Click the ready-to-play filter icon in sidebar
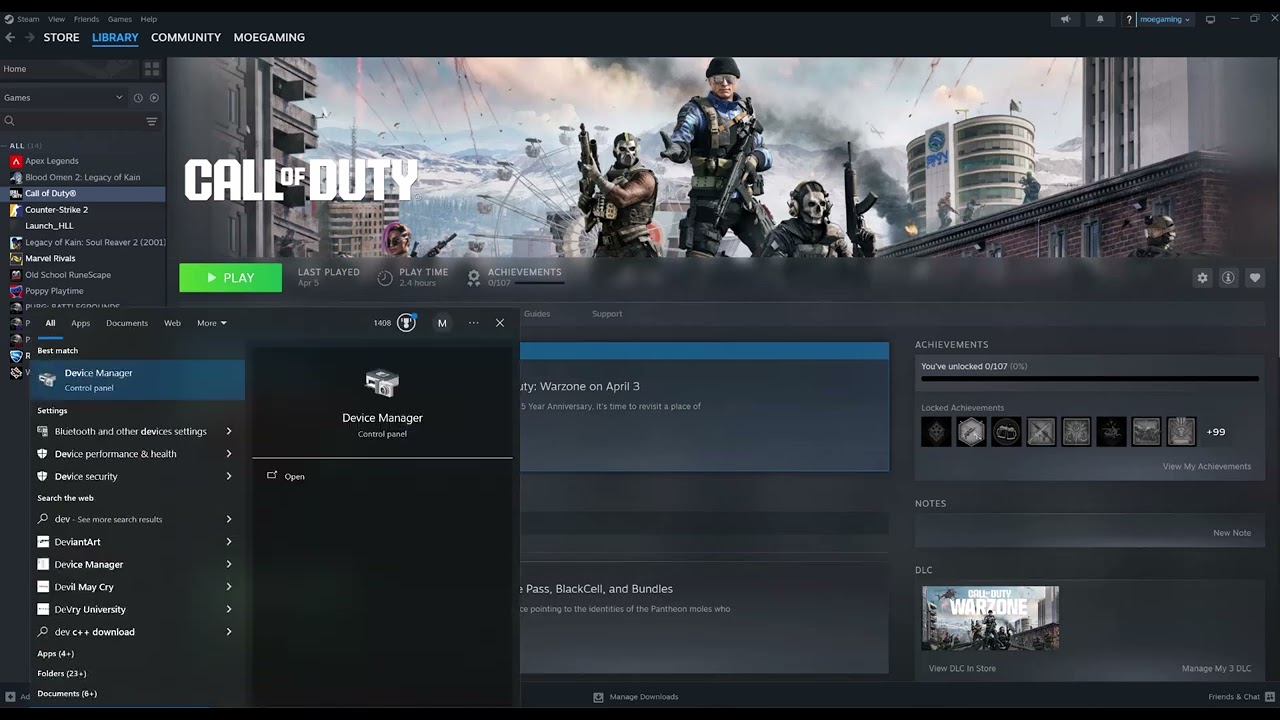Image resolution: width=1280 pixels, height=720 pixels. (x=154, y=98)
